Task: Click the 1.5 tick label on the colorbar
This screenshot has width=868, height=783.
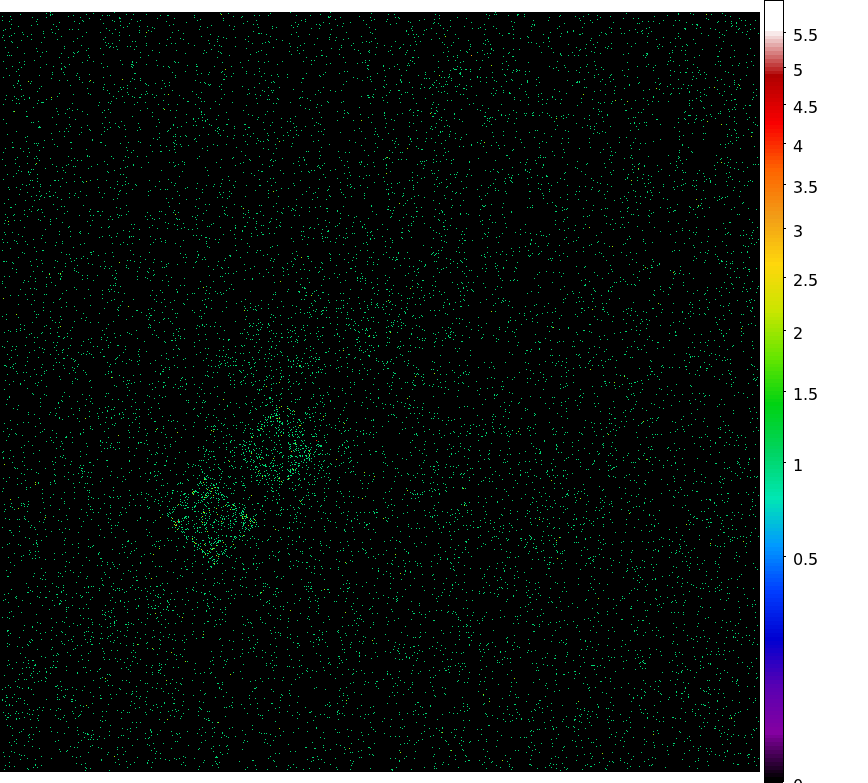Action: click(x=805, y=394)
